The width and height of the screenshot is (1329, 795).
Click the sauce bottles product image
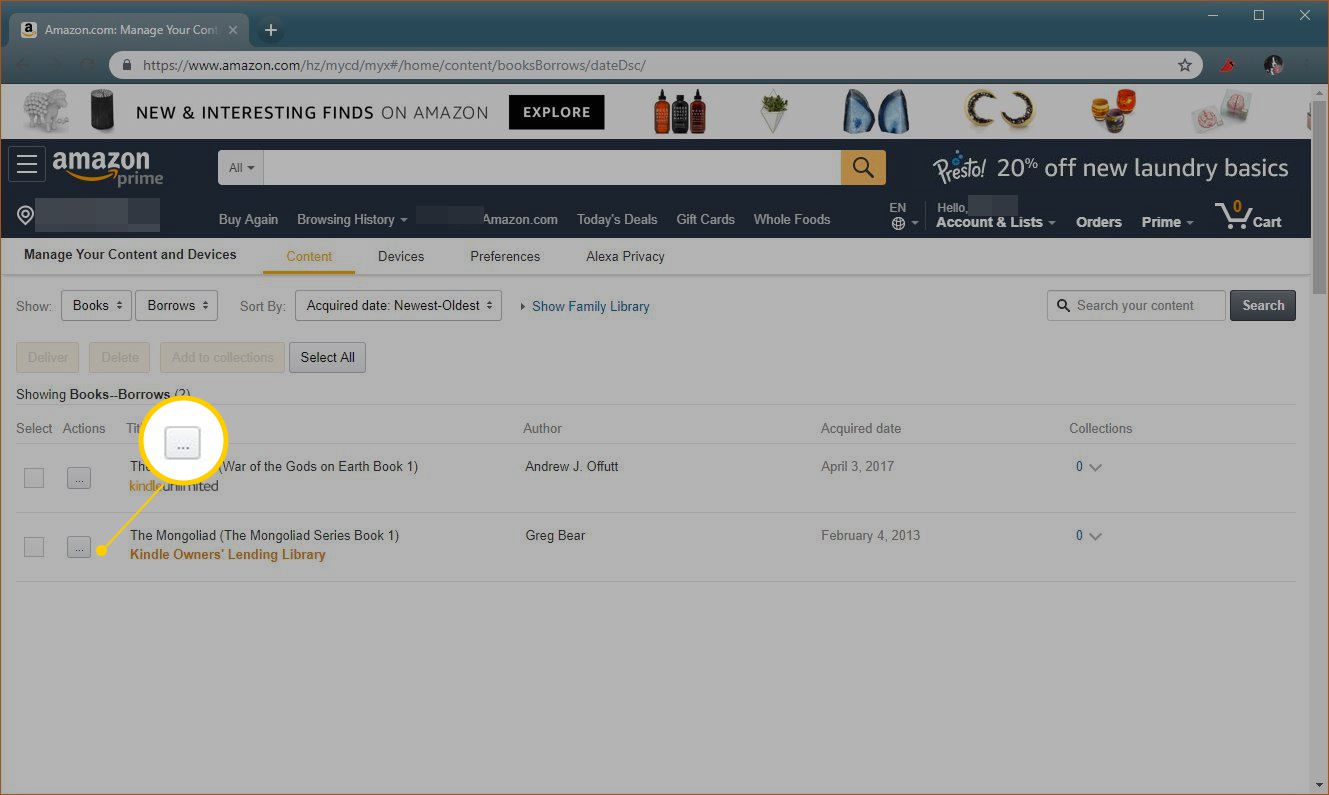pos(680,111)
